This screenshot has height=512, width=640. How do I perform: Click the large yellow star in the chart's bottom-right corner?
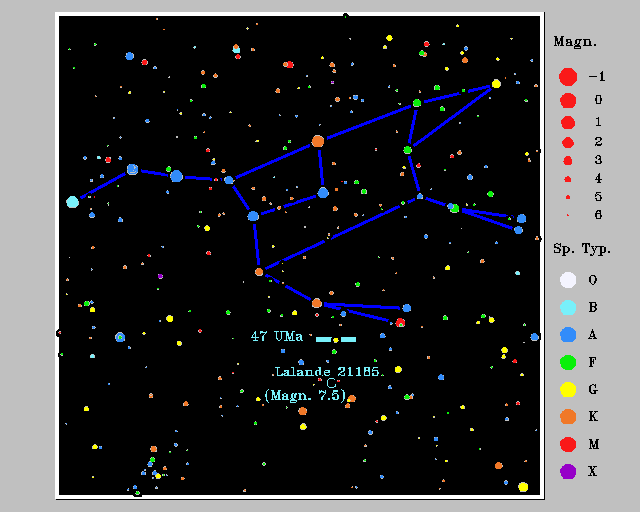(523, 487)
